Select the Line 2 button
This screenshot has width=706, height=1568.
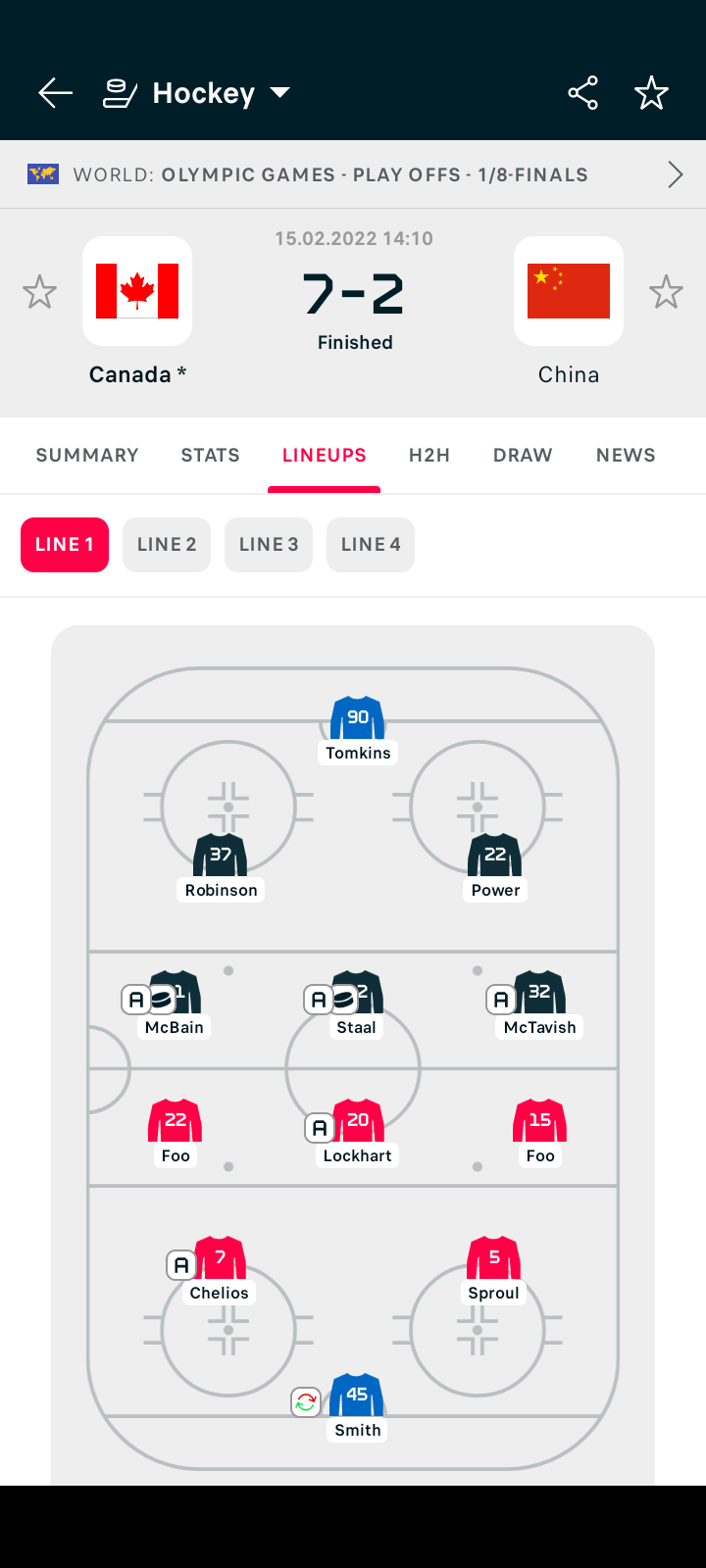coord(167,545)
